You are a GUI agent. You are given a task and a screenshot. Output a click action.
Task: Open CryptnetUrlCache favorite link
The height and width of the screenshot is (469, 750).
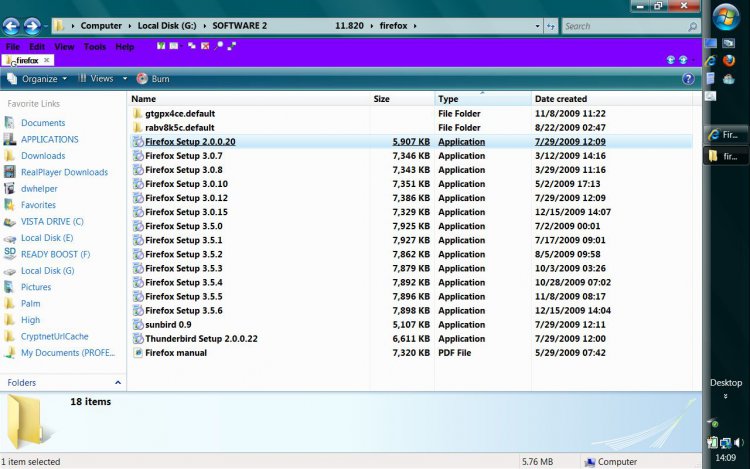[55, 336]
